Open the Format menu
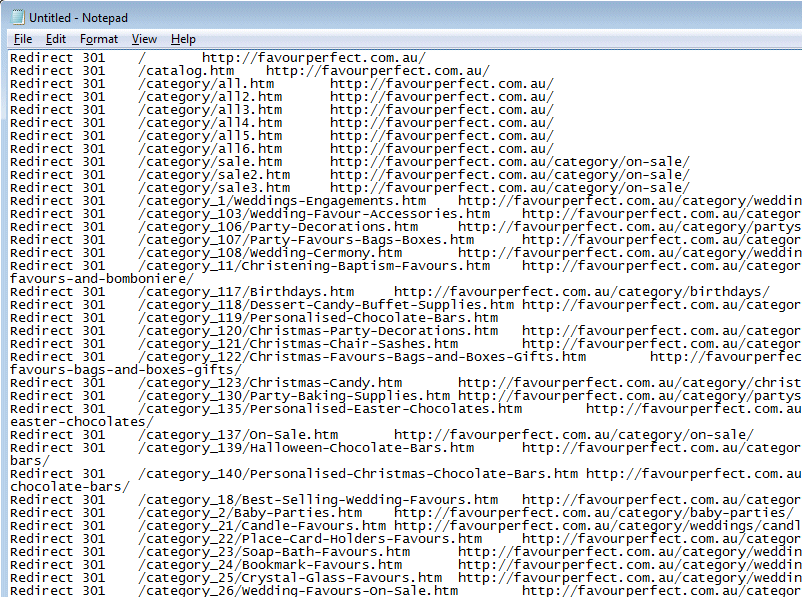Viewport: 802px width, 597px height. [99, 39]
